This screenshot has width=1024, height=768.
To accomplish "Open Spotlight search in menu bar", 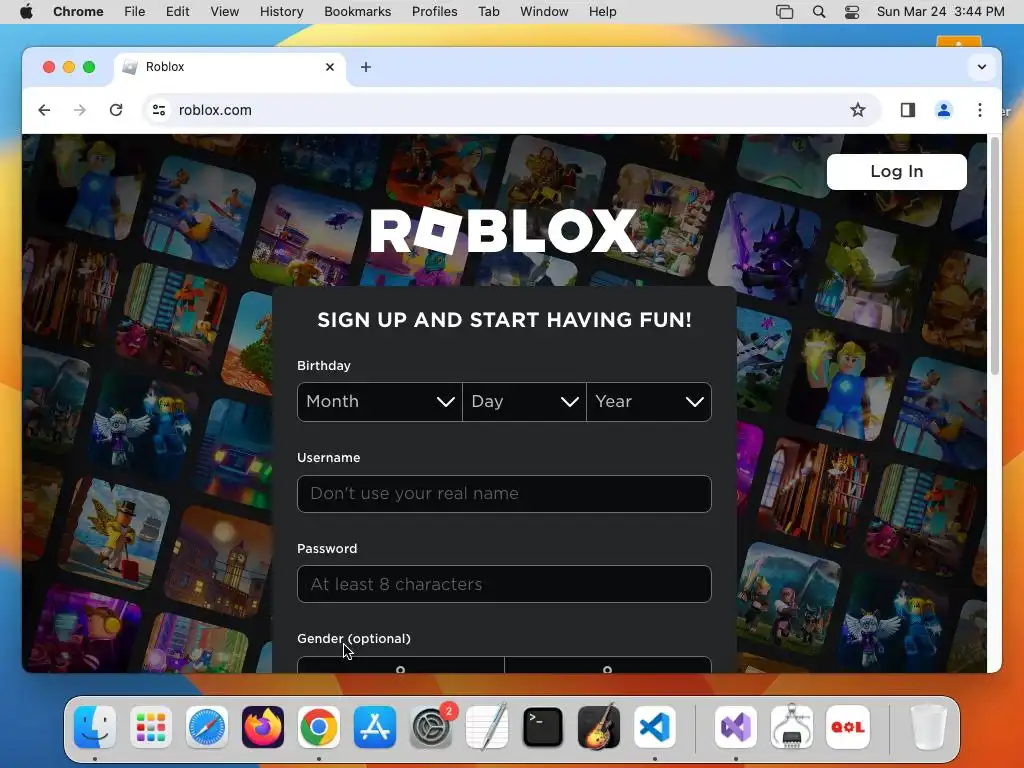I will pyautogui.click(x=819, y=11).
